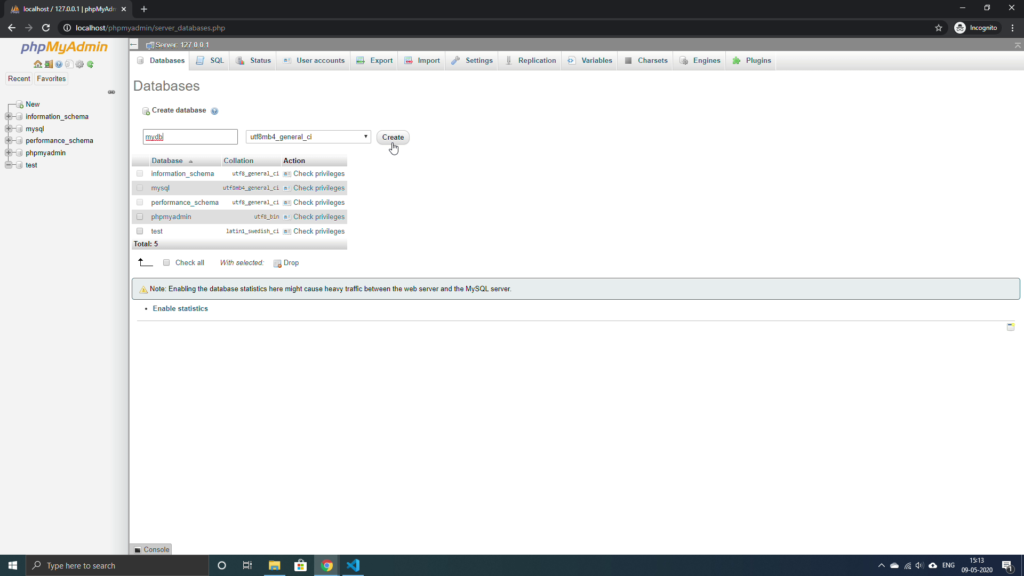Click the Enable statistics link
1024x576 pixels.
click(x=180, y=309)
